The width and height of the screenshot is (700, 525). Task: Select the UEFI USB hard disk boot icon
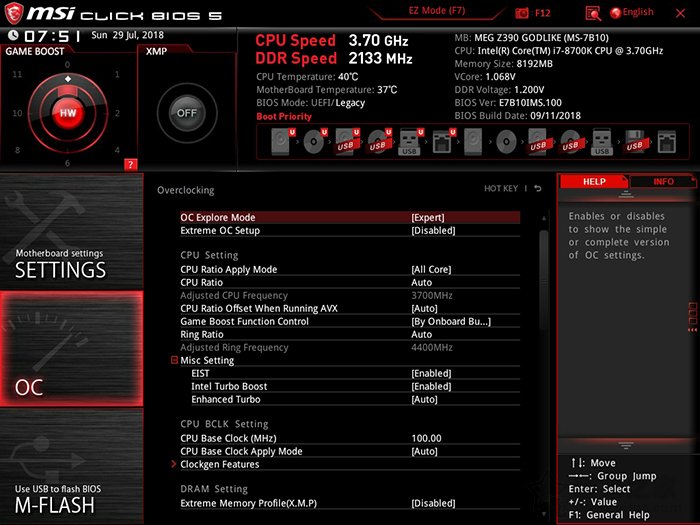pyautogui.click(x=347, y=142)
